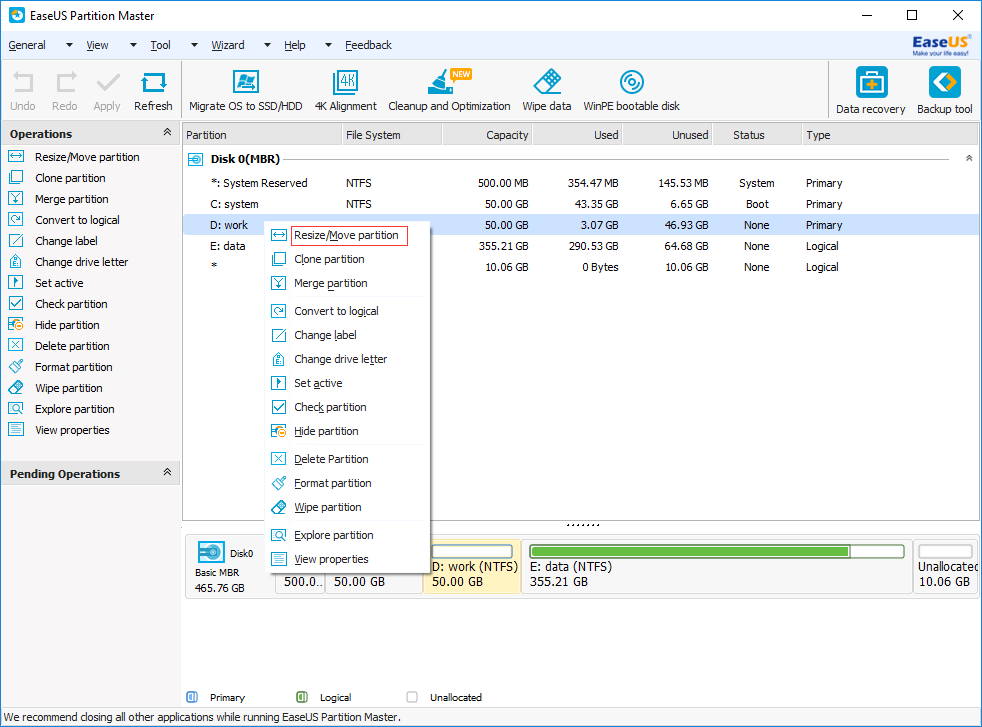Select the D: work (NTFS) block in disk map

click(x=474, y=566)
